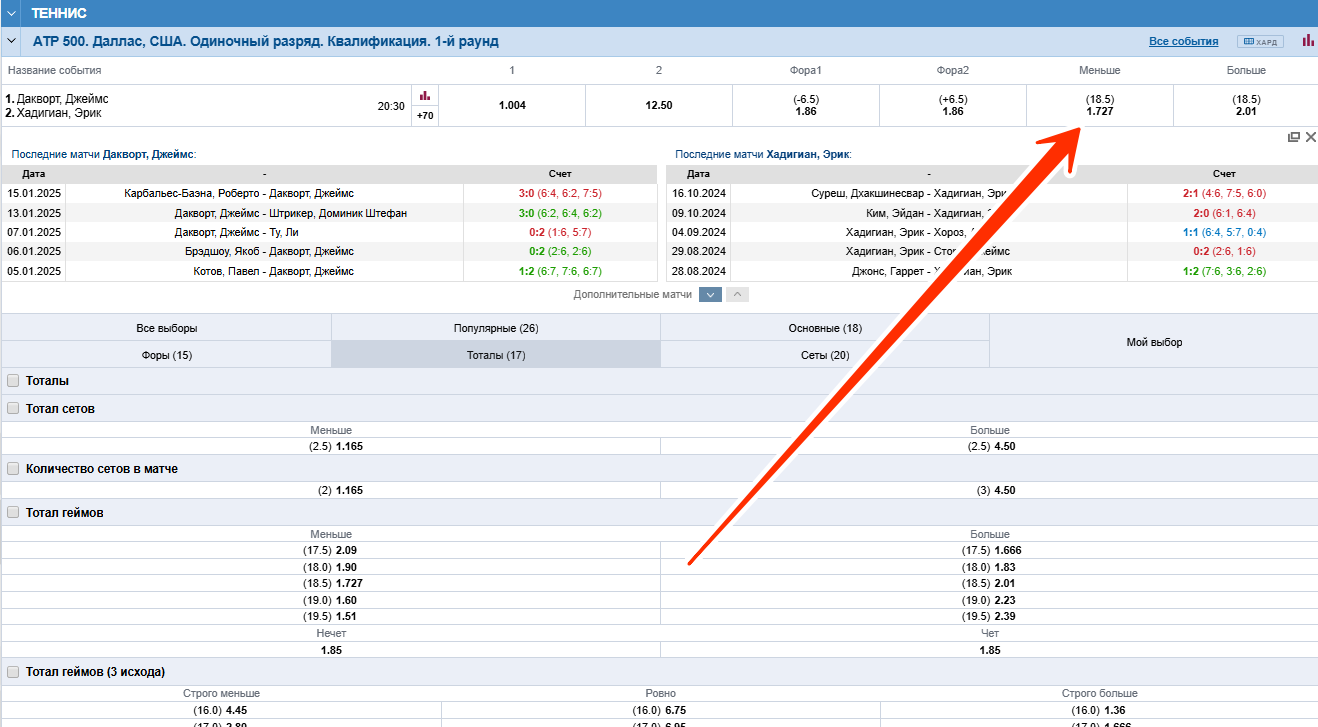The image size is (1318, 727).
Task: Pick Нечет odds 1.85
Action: click(x=331, y=650)
